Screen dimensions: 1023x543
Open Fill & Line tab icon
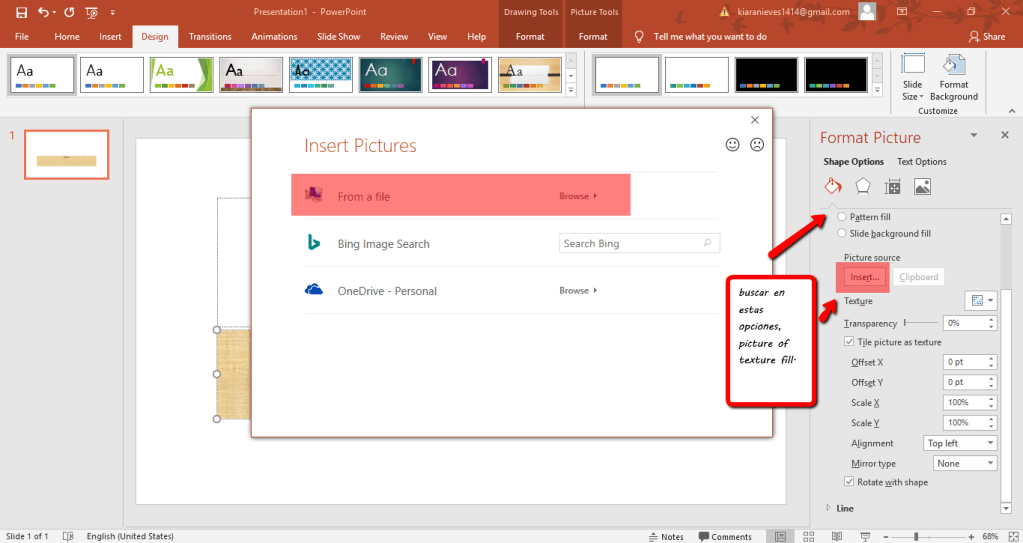(x=832, y=186)
